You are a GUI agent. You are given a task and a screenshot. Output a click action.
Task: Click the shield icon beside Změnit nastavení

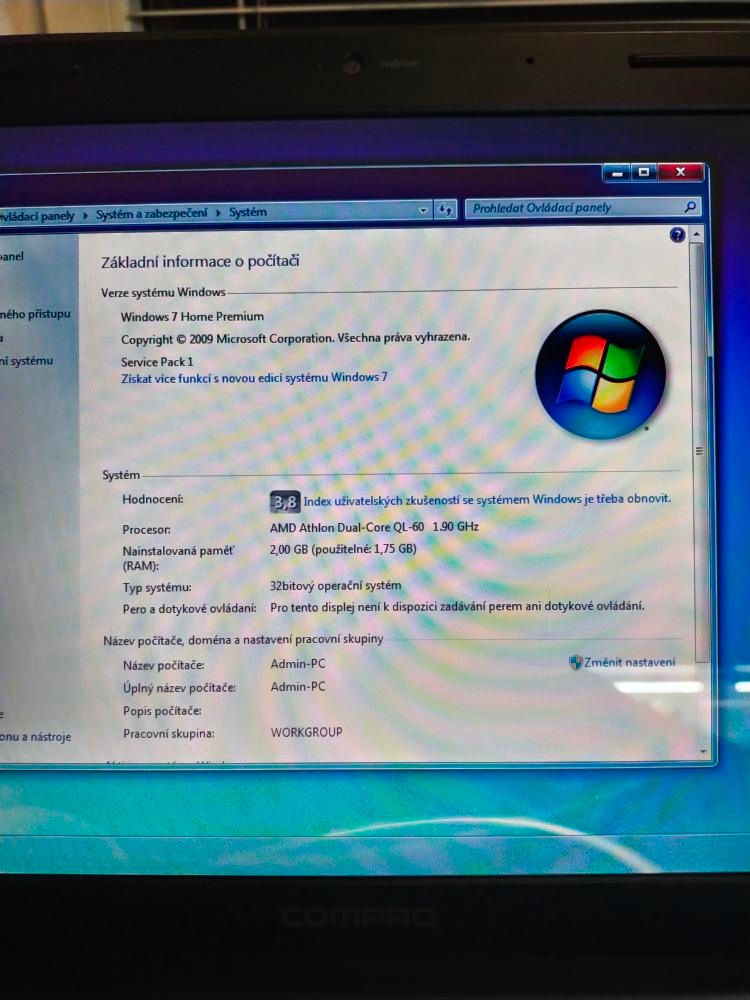pos(575,663)
